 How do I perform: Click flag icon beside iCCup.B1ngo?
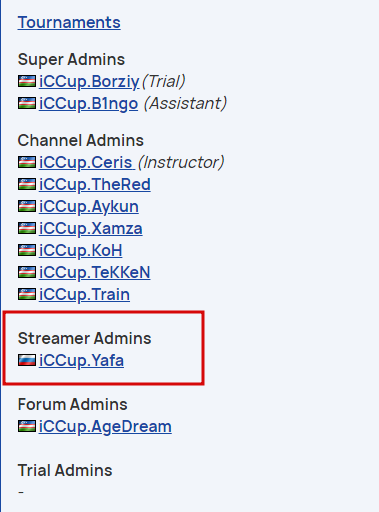coord(27,103)
